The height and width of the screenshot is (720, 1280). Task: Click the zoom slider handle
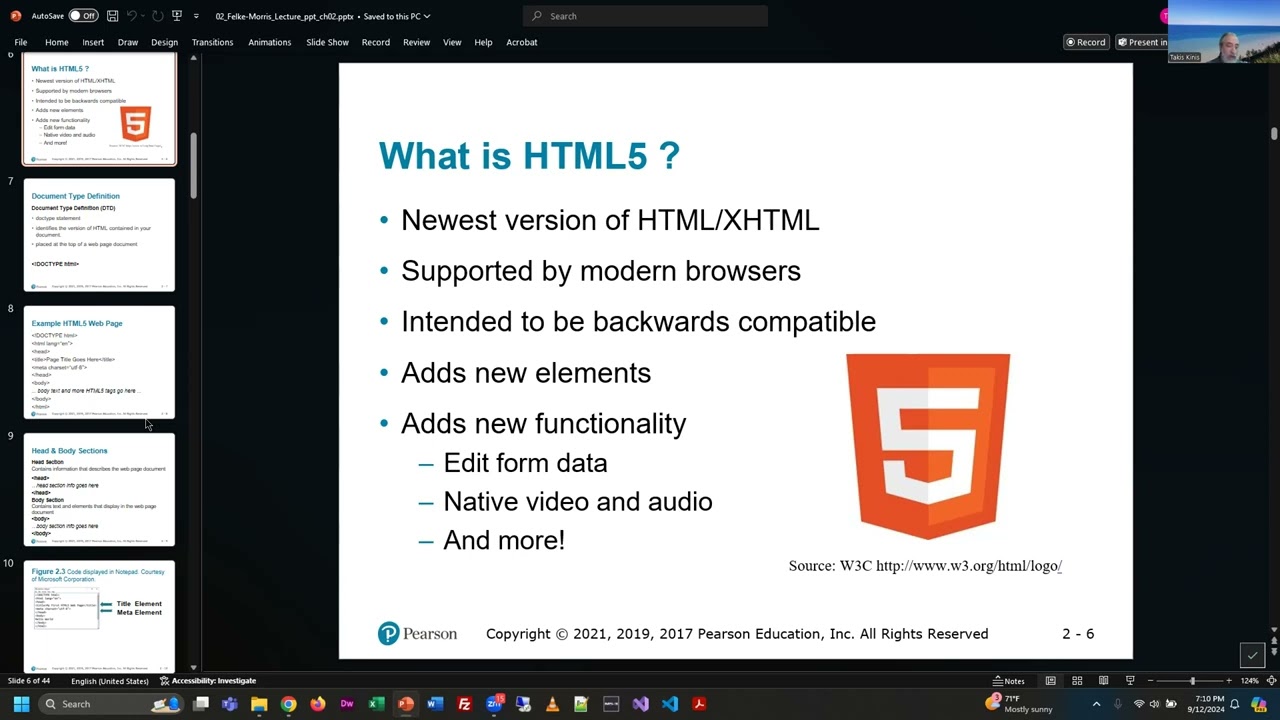click(x=1192, y=681)
